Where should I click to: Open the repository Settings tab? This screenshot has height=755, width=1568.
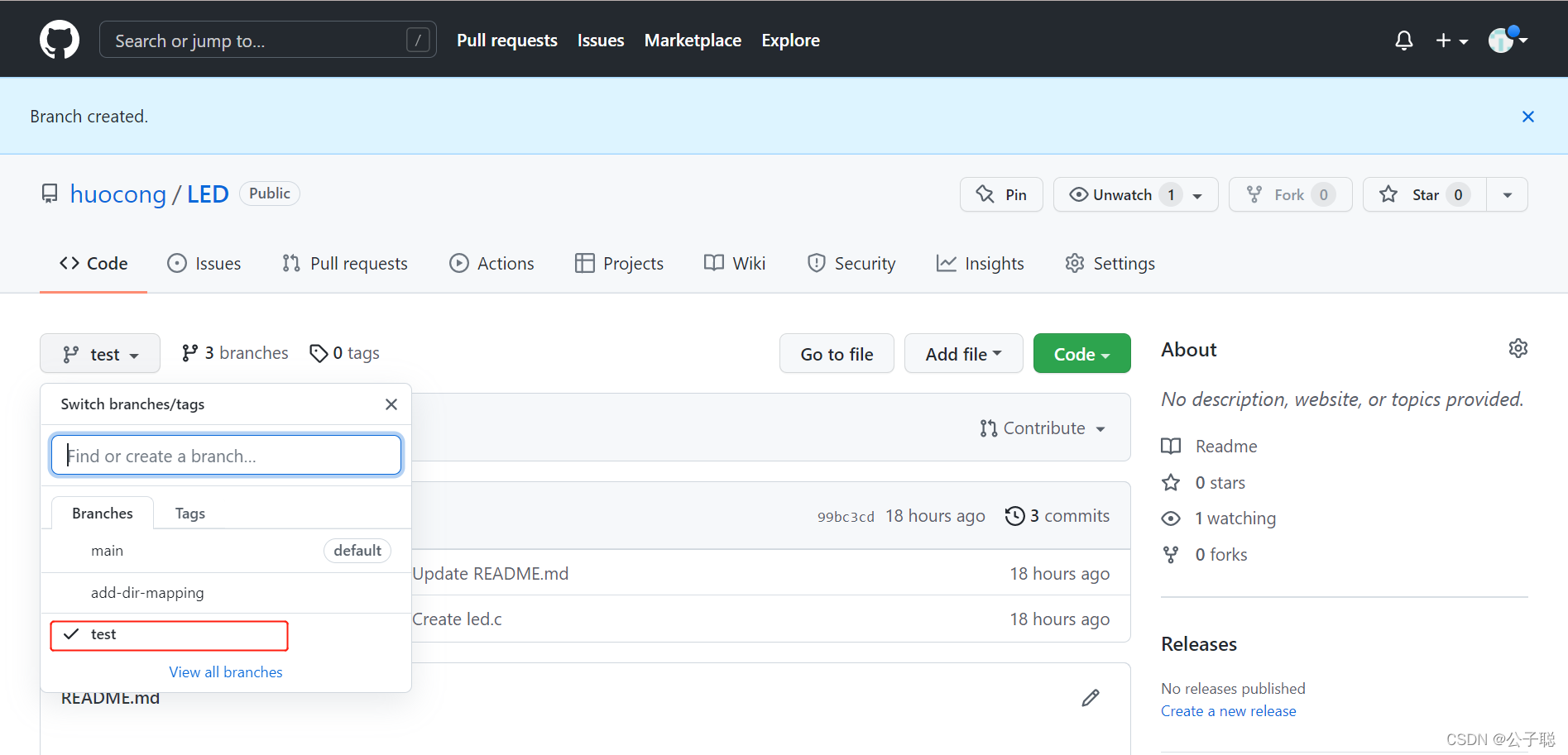click(1110, 263)
